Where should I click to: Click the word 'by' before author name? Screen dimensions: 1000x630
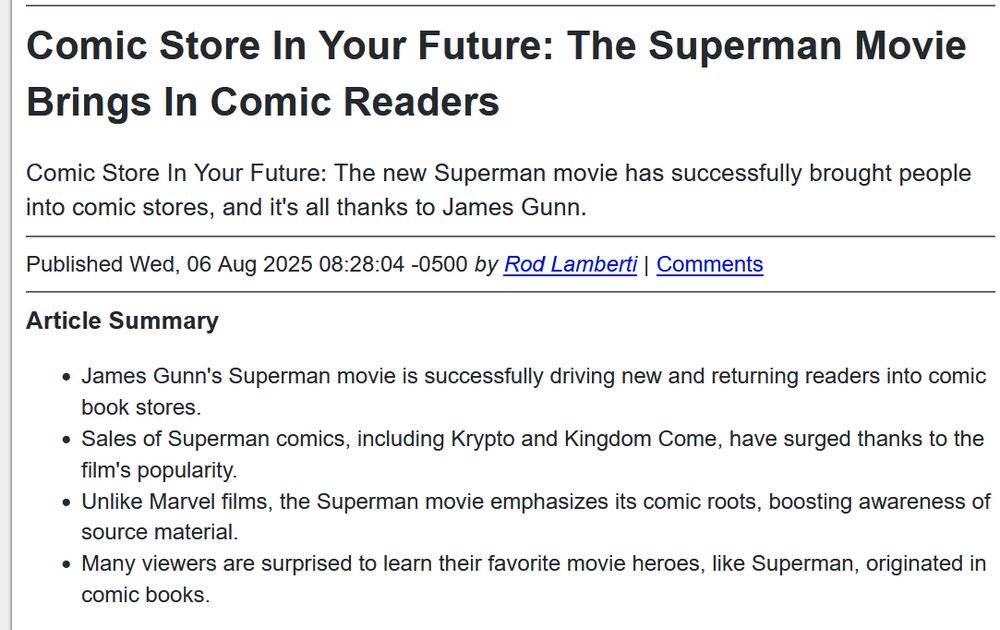486,264
